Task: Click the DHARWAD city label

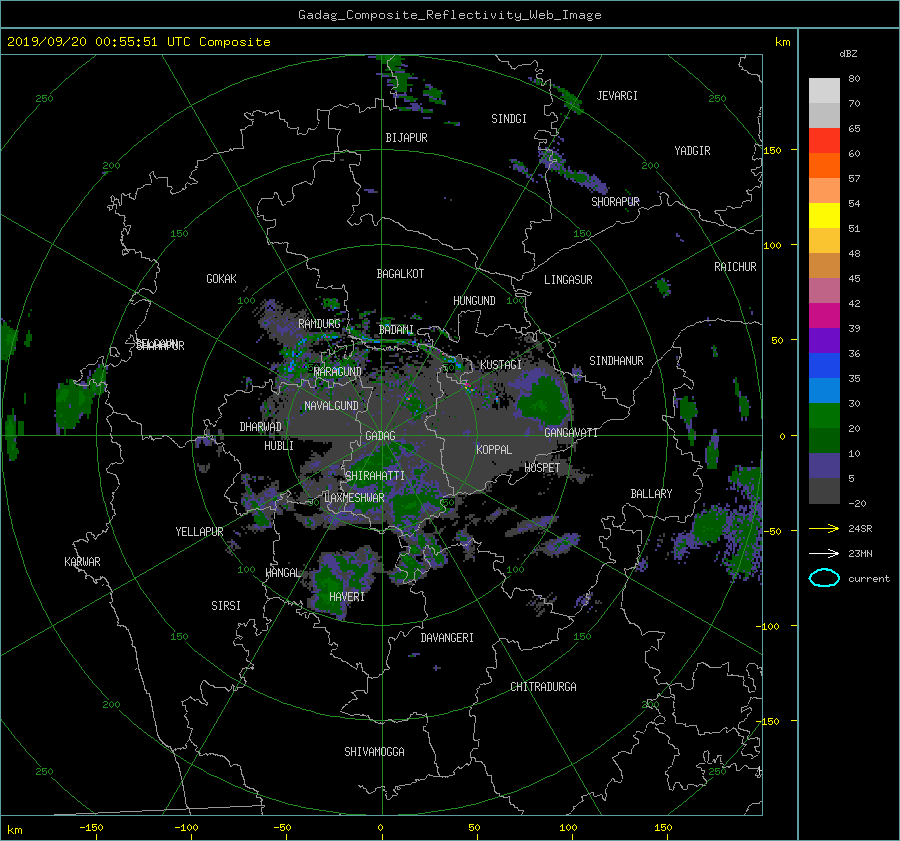Action: click(x=261, y=427)
